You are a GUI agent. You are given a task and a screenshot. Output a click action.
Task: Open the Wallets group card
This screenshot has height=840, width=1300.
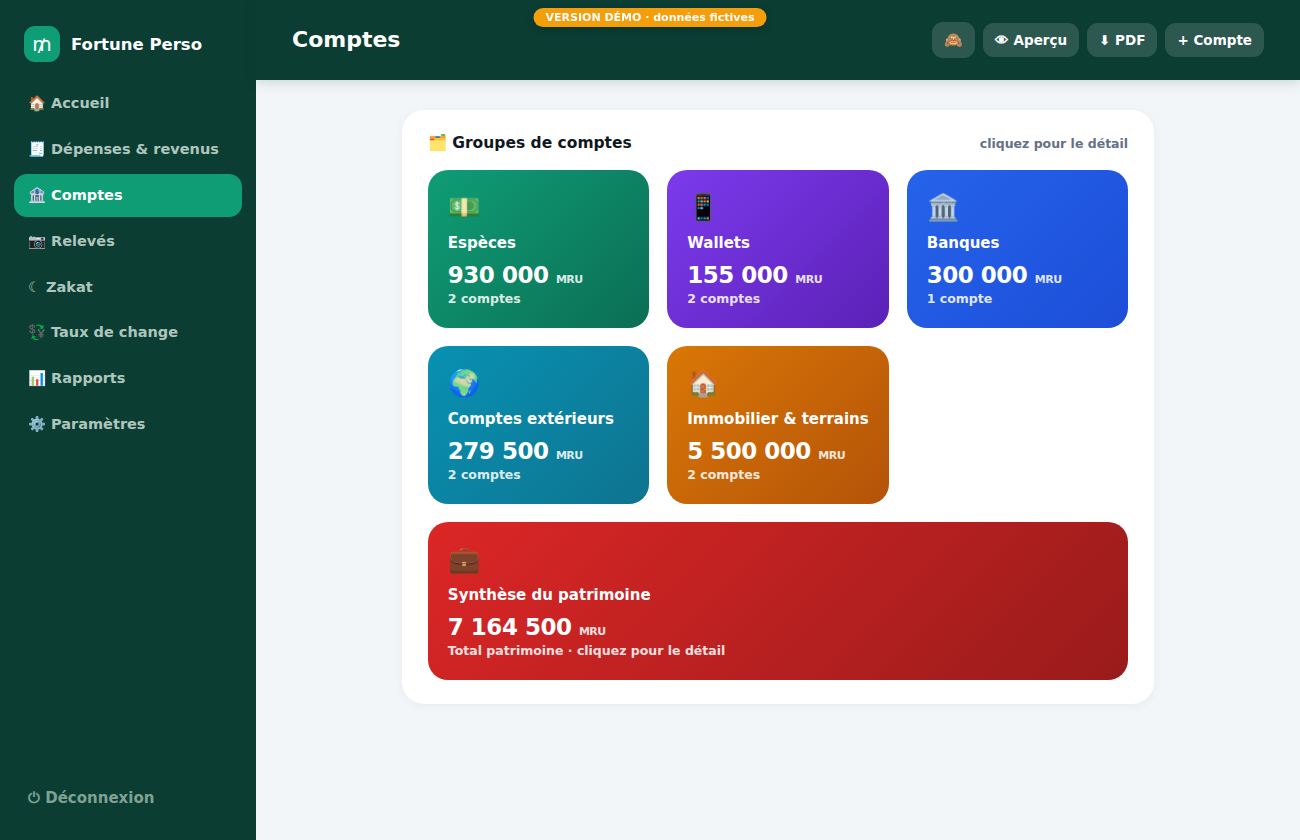click(778, 249)
